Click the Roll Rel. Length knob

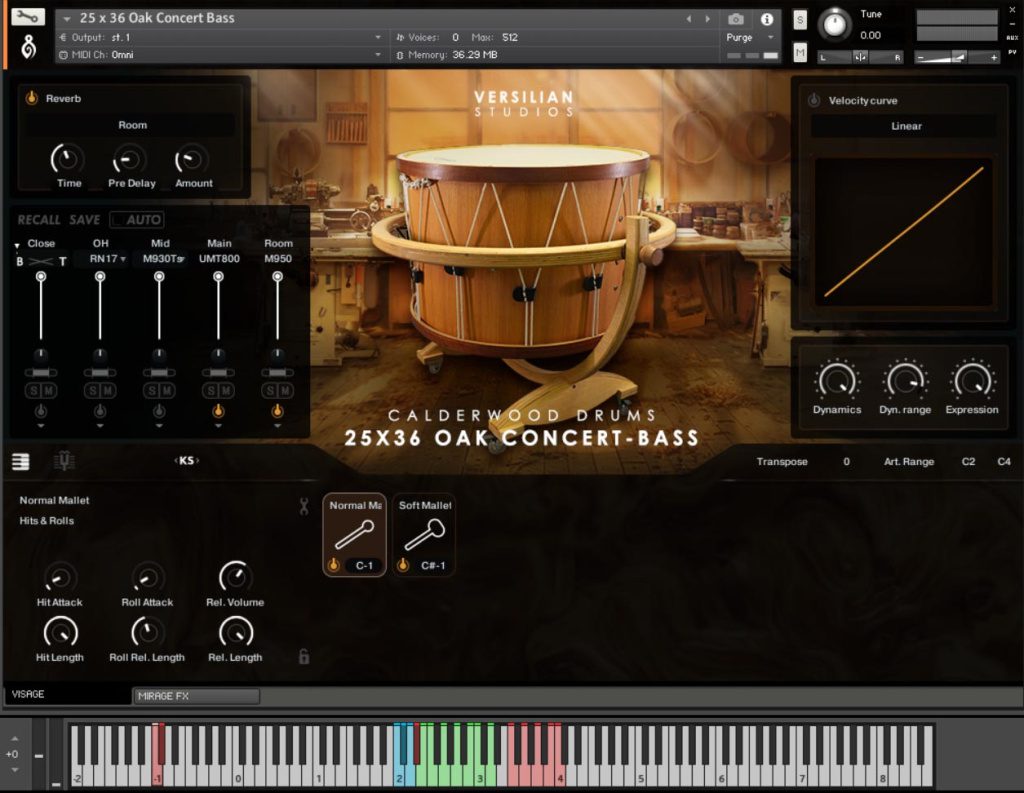tap(147, 632)
